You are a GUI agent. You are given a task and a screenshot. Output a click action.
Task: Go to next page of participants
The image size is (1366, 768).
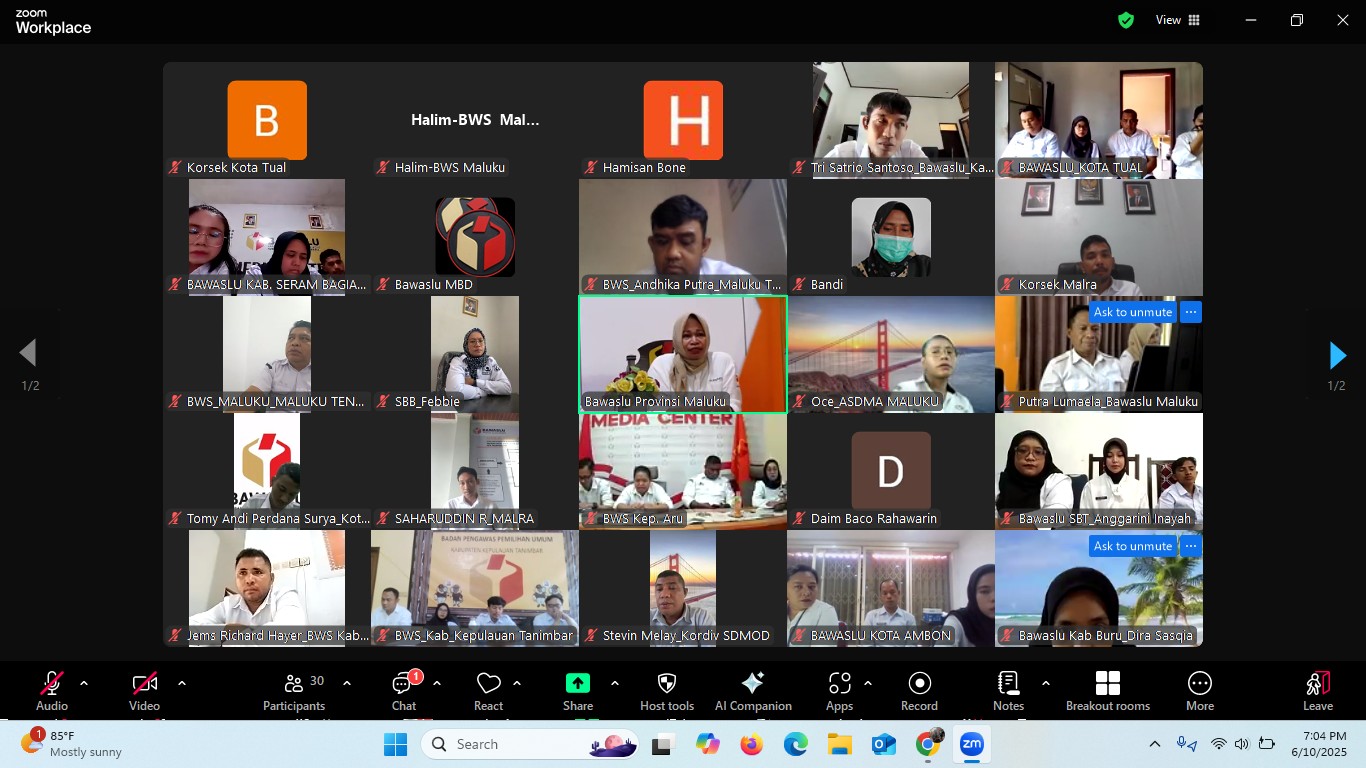1337,355
